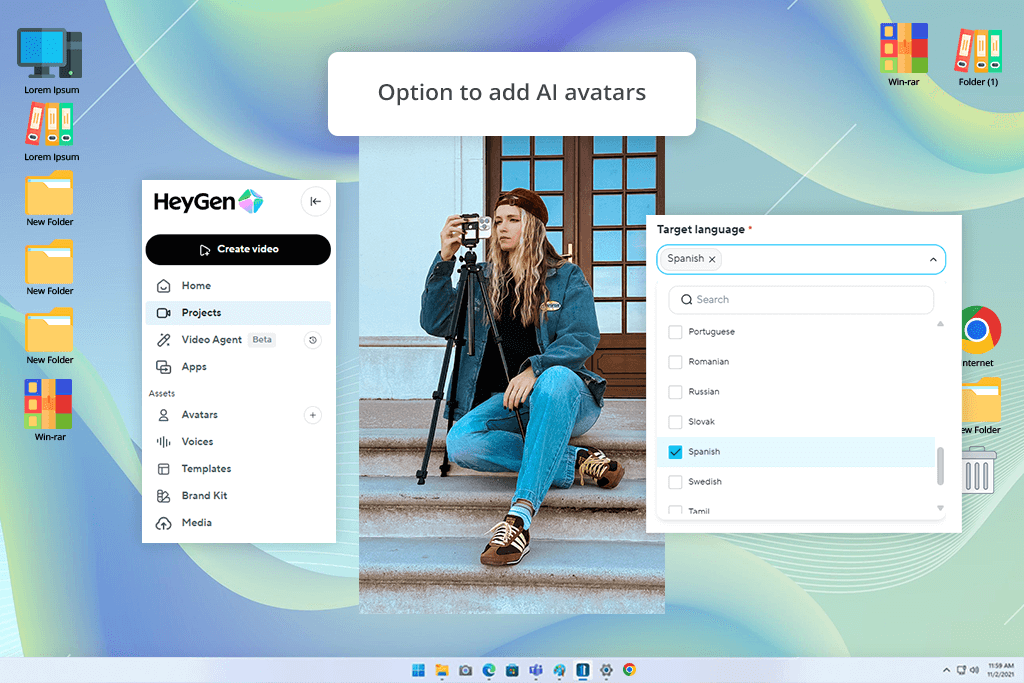Open the Camera app in taskbar
The height and width of the screenshot is (683, 1024).
[466, 670]
